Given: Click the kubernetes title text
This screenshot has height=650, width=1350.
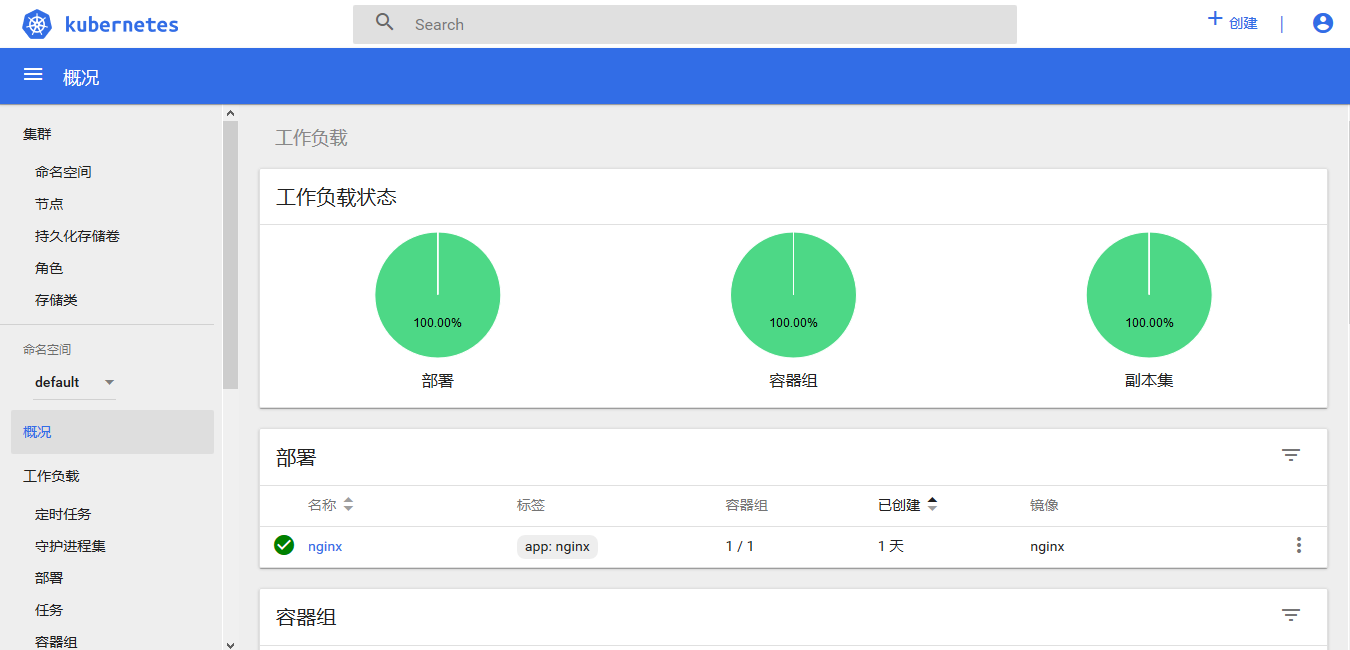Looking at the screenshot, I should tap(121, 24).
